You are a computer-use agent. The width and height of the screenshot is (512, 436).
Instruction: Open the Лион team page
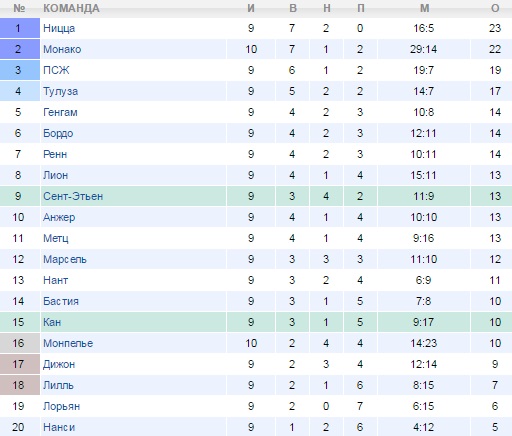(x=56, y=175)
